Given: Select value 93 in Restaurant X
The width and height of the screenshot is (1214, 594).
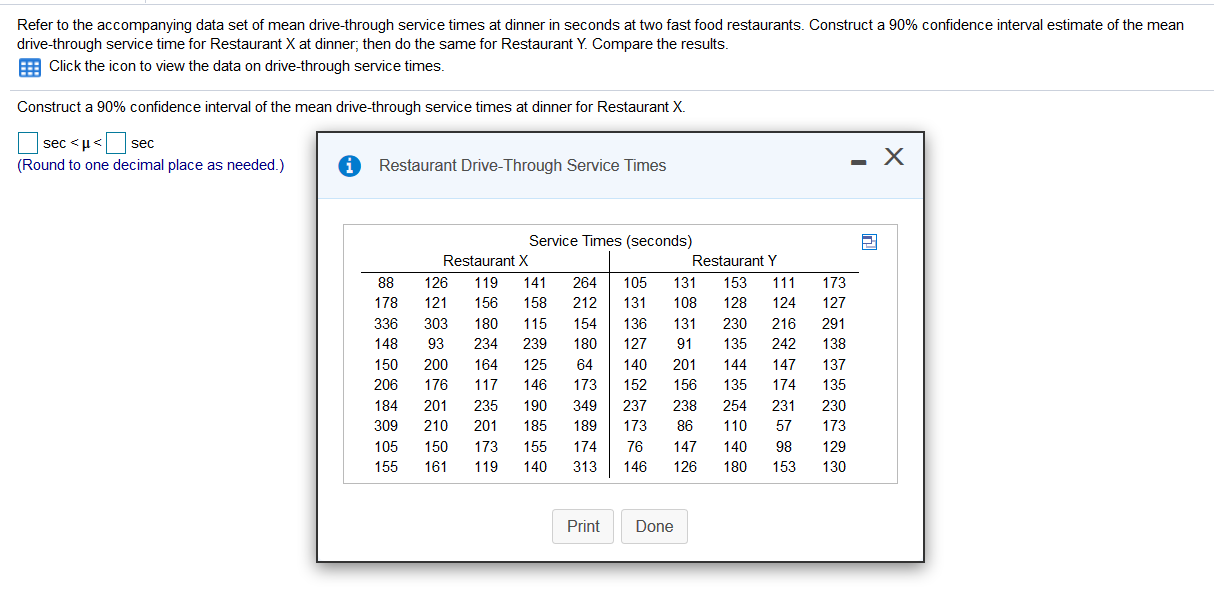Looking at the screenshot, I should pyautogui.click(x=436, y=344).
